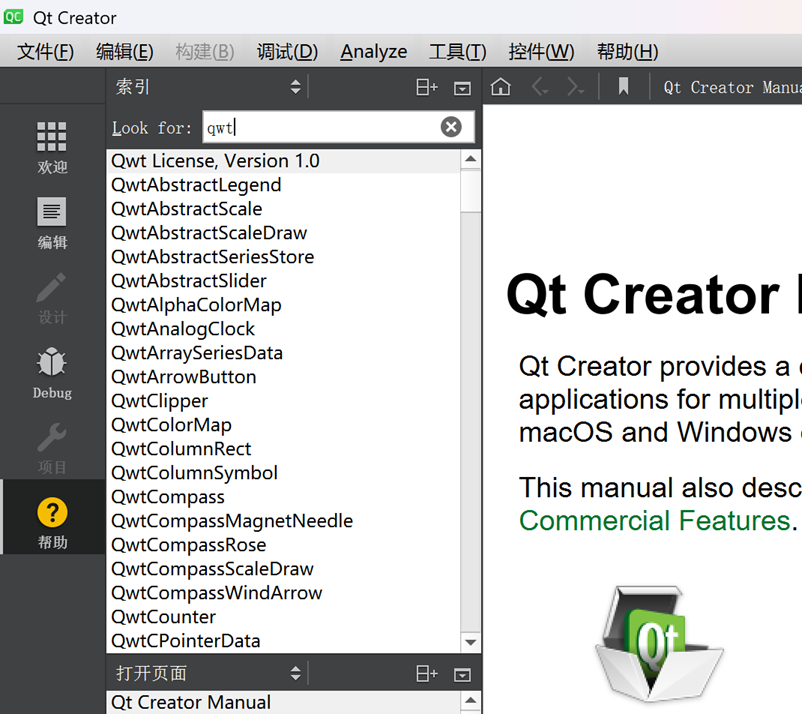Switch to Debug mode
This screenshot has width=802, height=714.
tap(52, 373)
